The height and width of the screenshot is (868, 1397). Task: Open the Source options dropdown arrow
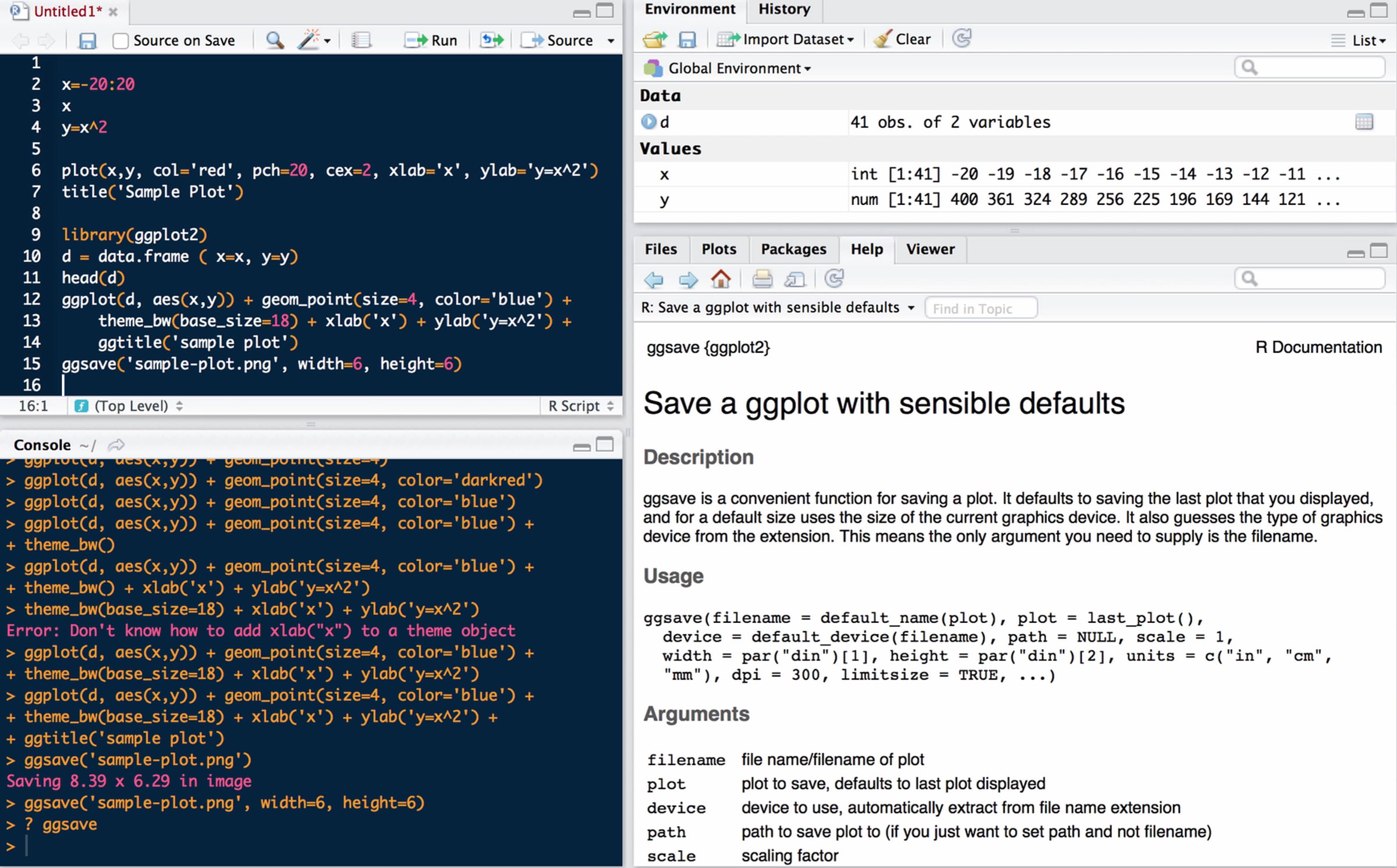pos(610,41)
